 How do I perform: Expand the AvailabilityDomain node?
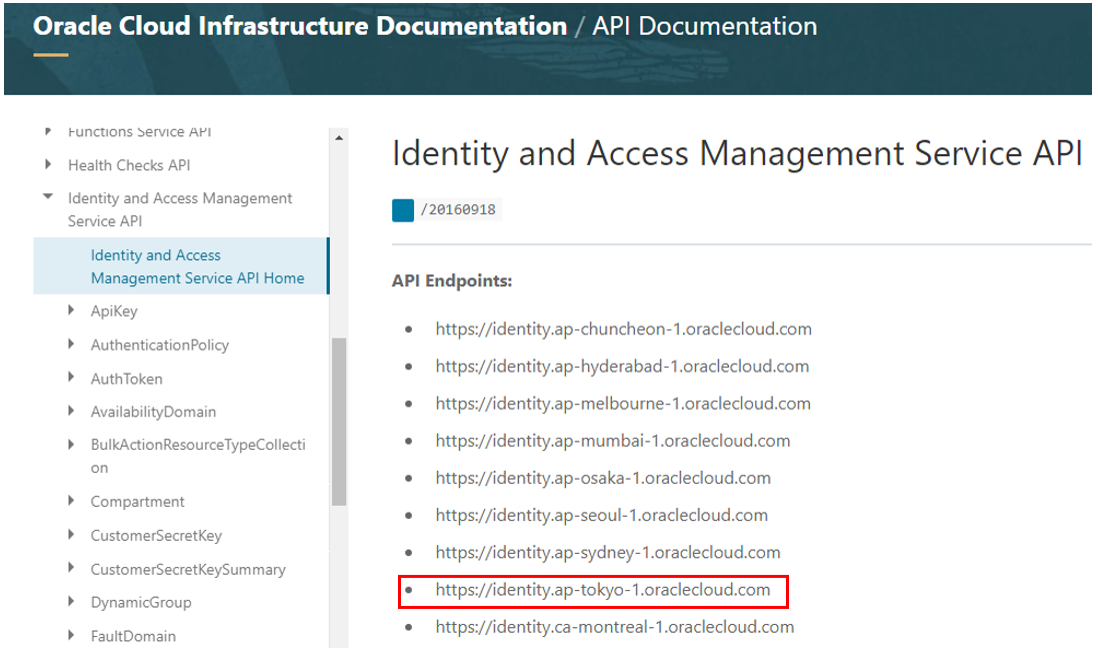(70, 411)
